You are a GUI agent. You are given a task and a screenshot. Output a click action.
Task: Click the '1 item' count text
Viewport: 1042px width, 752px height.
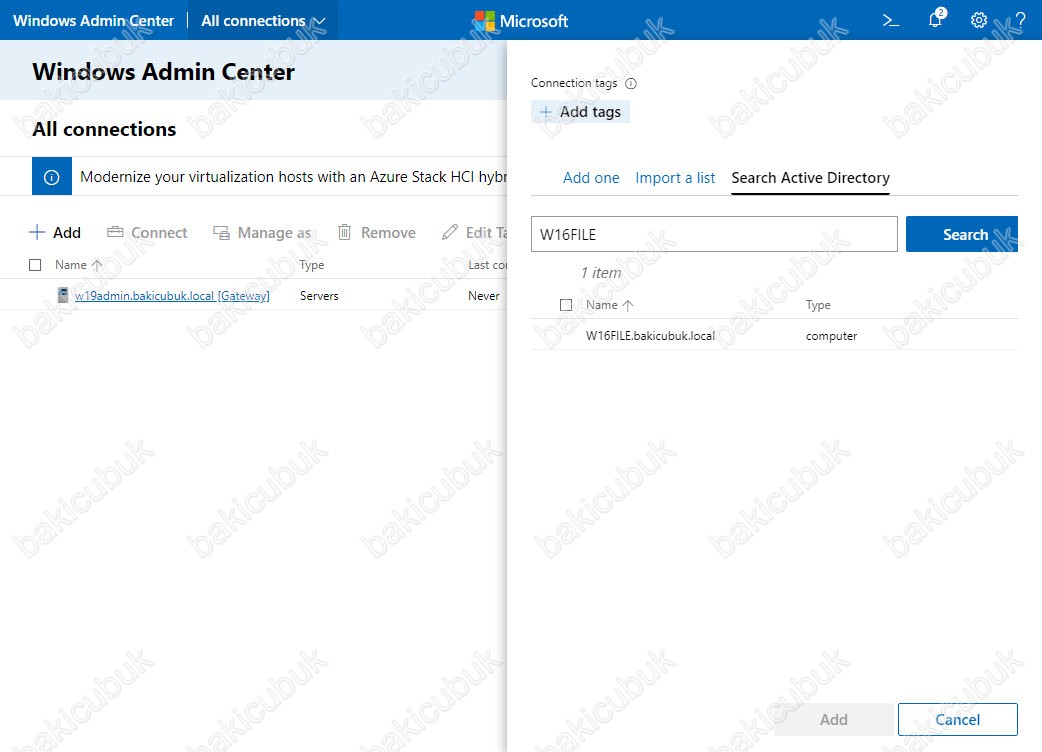click(x=601, y=273)
